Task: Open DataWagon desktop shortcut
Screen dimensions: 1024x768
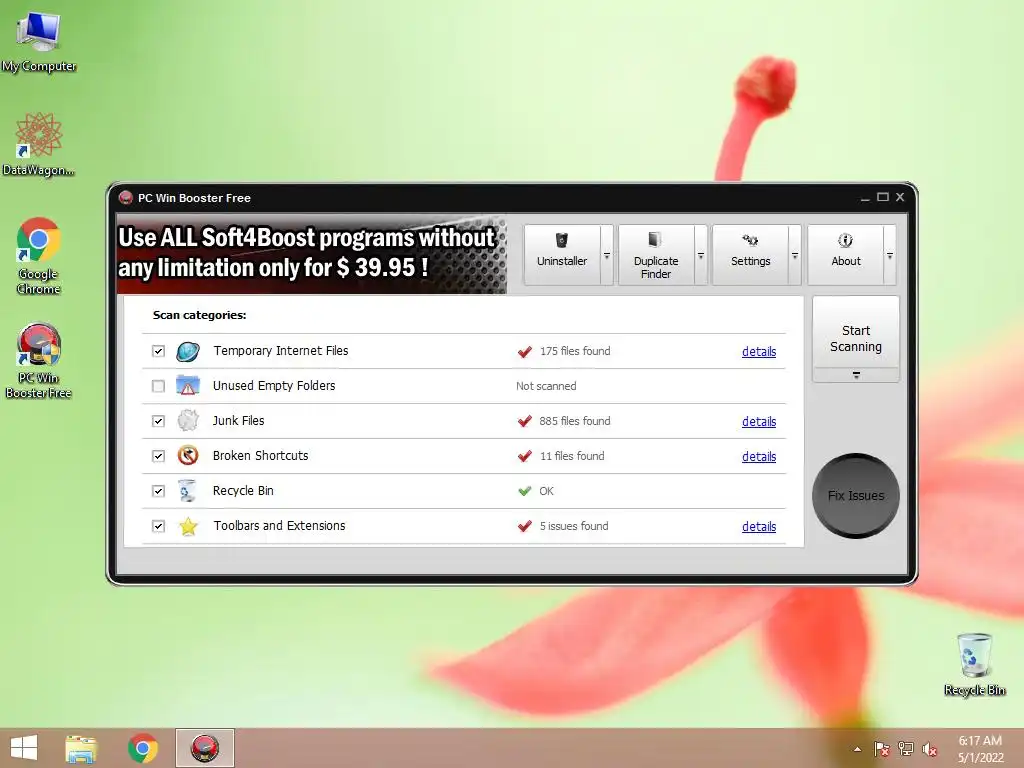Action: (39, 145)
